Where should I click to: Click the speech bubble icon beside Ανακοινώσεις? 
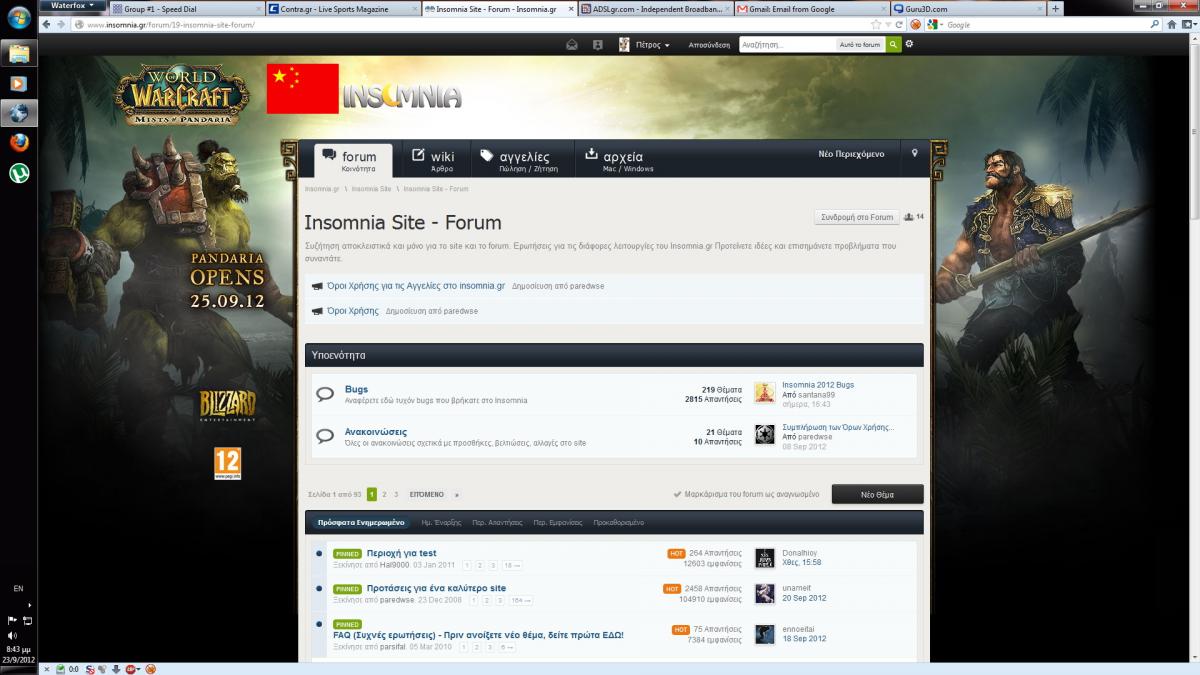click(325, 436)
